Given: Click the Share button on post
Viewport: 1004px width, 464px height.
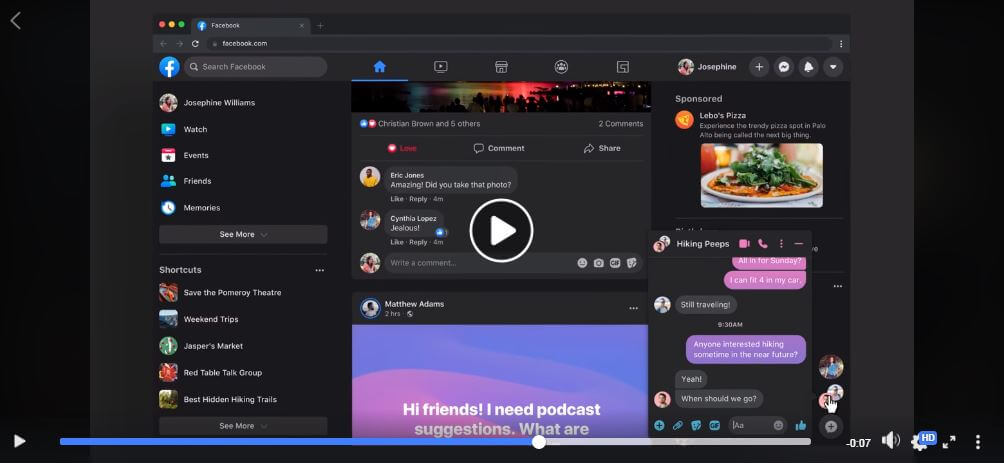Looking at the screenshot, I should pyautogui.click(x=602, y=148).
